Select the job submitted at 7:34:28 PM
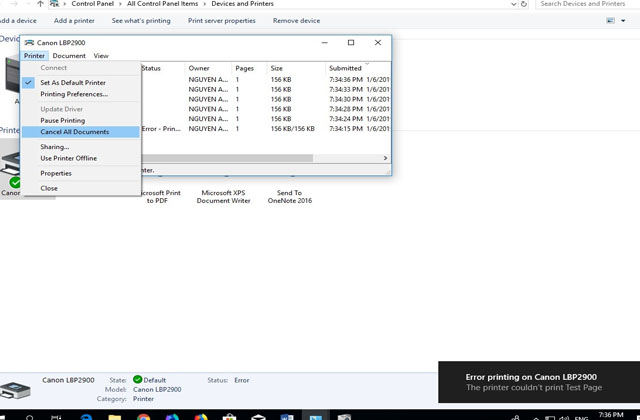640x420 pixels. tap(265, 109)
